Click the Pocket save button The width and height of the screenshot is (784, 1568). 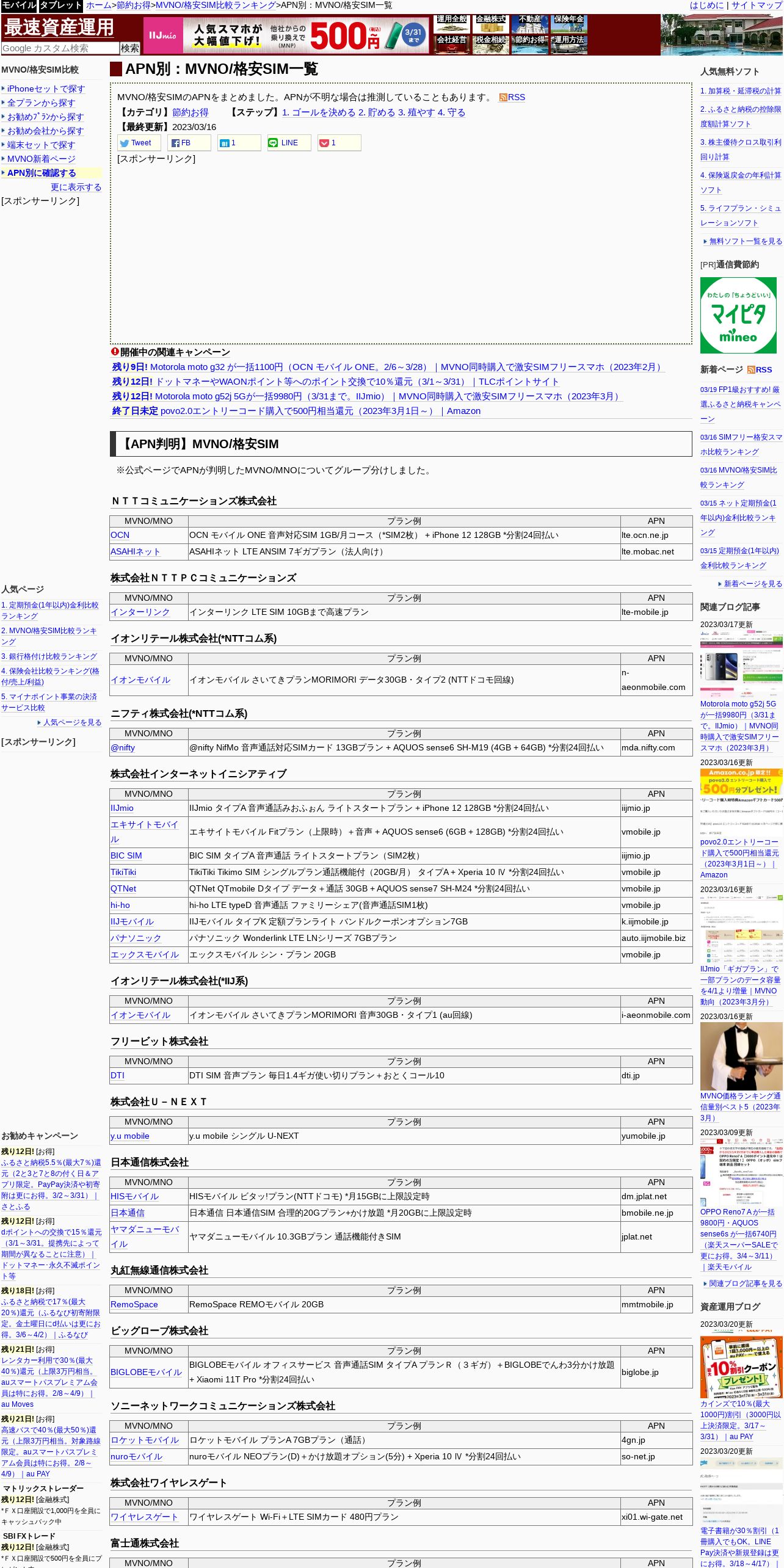coord(339,143)
